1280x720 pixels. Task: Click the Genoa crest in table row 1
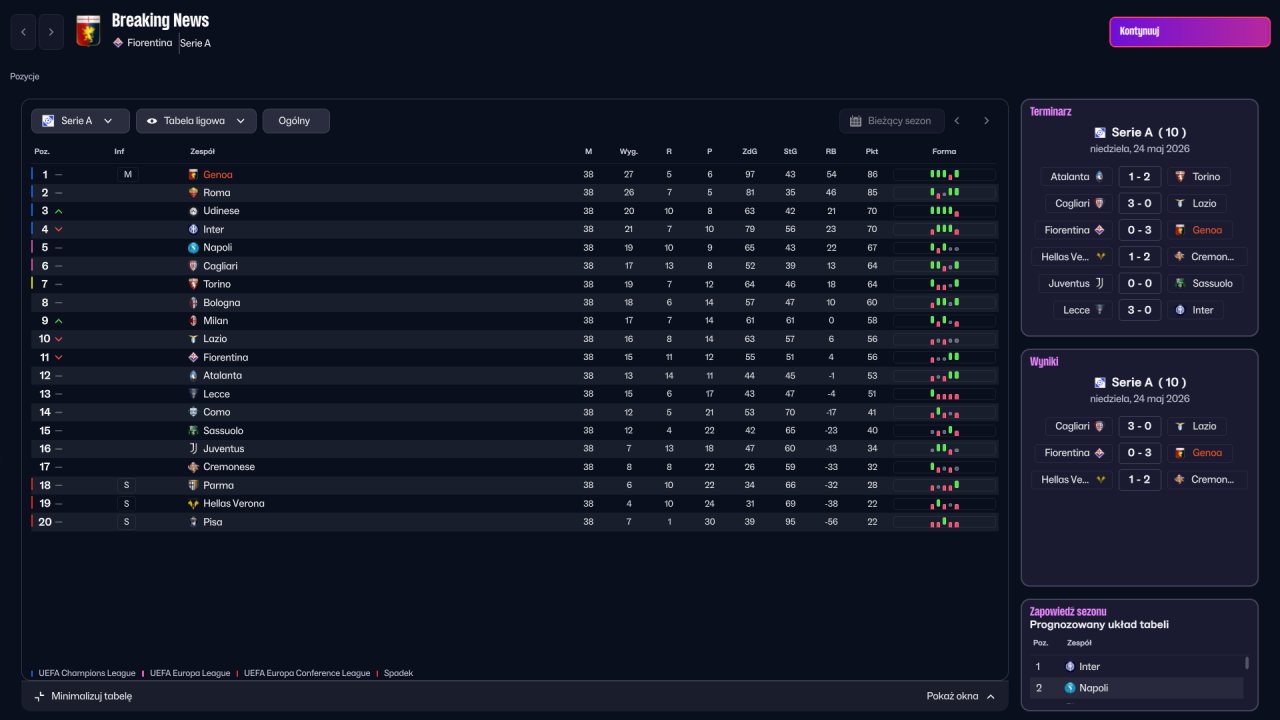click(193, 175)
